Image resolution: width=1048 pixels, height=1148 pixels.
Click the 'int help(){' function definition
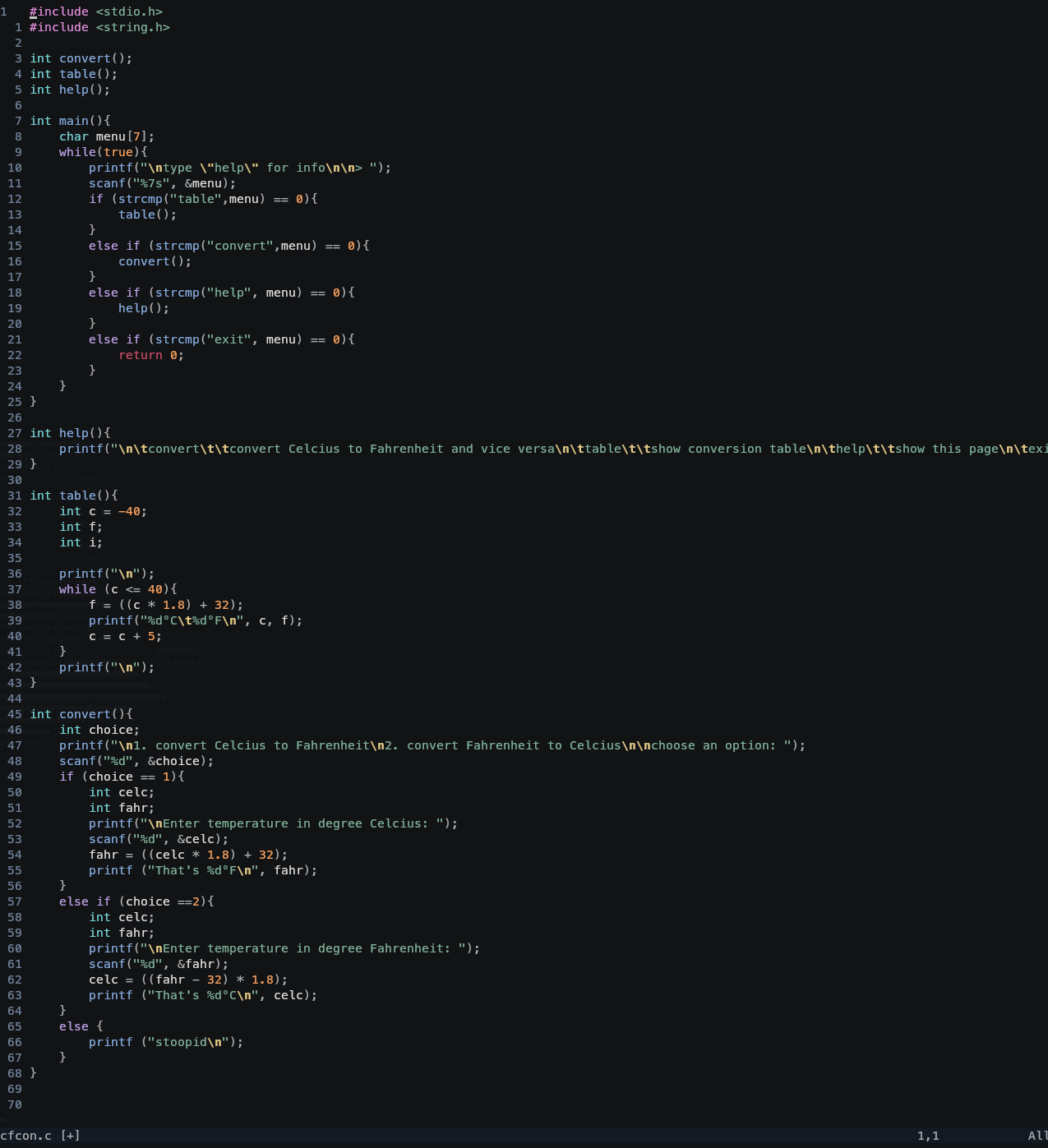point(70,433)
